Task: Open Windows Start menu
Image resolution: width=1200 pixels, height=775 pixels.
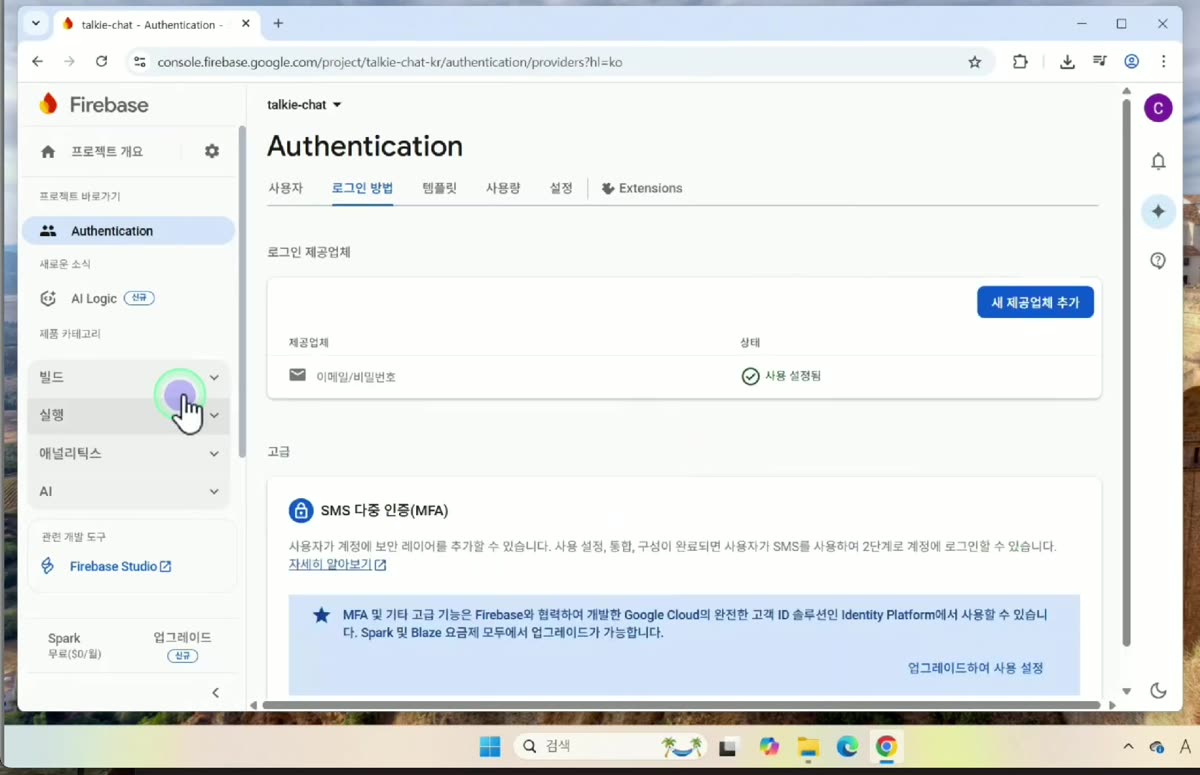Action: tap(490, 747)
